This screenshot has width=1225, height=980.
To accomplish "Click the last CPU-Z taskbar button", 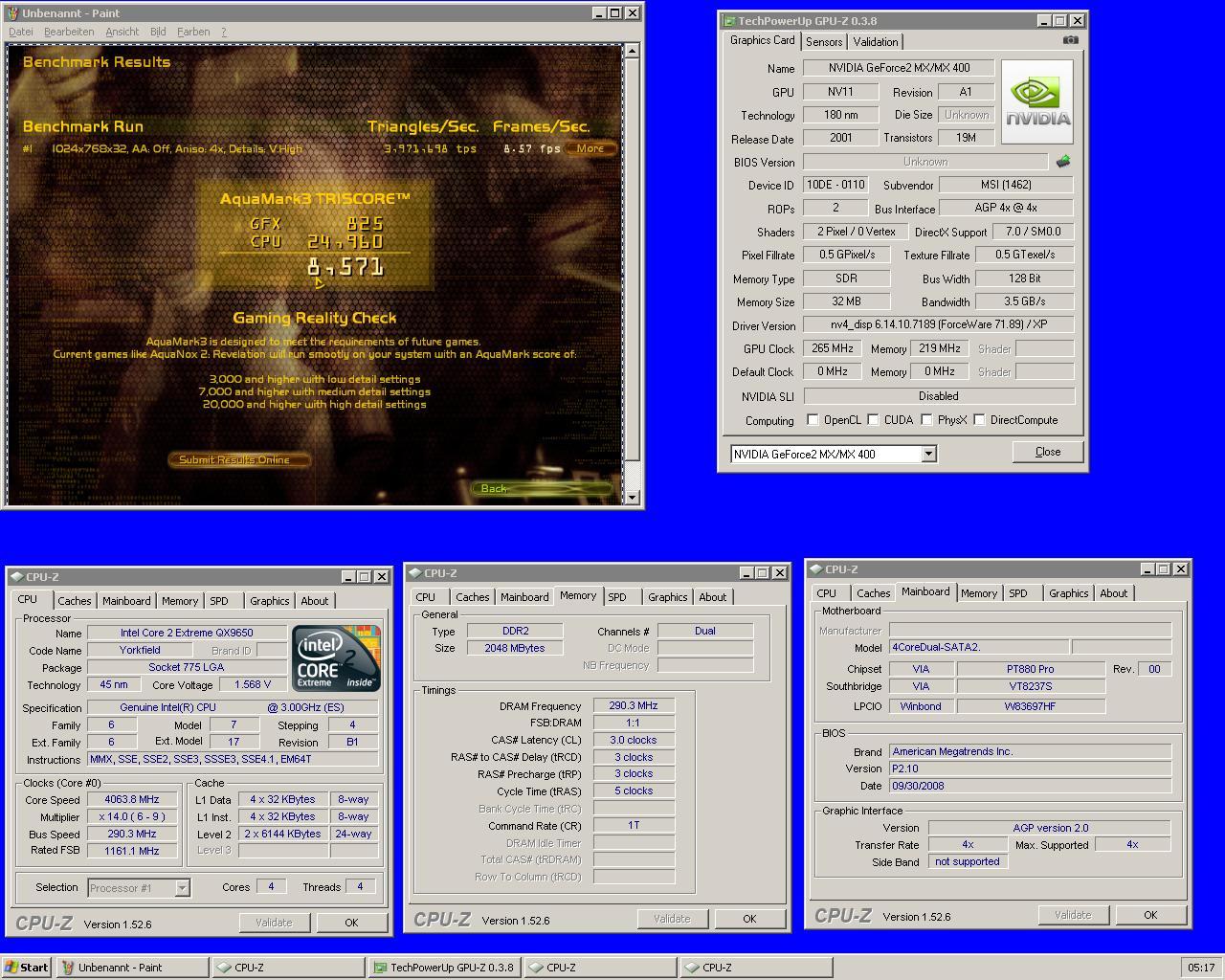I will point(756,968).
